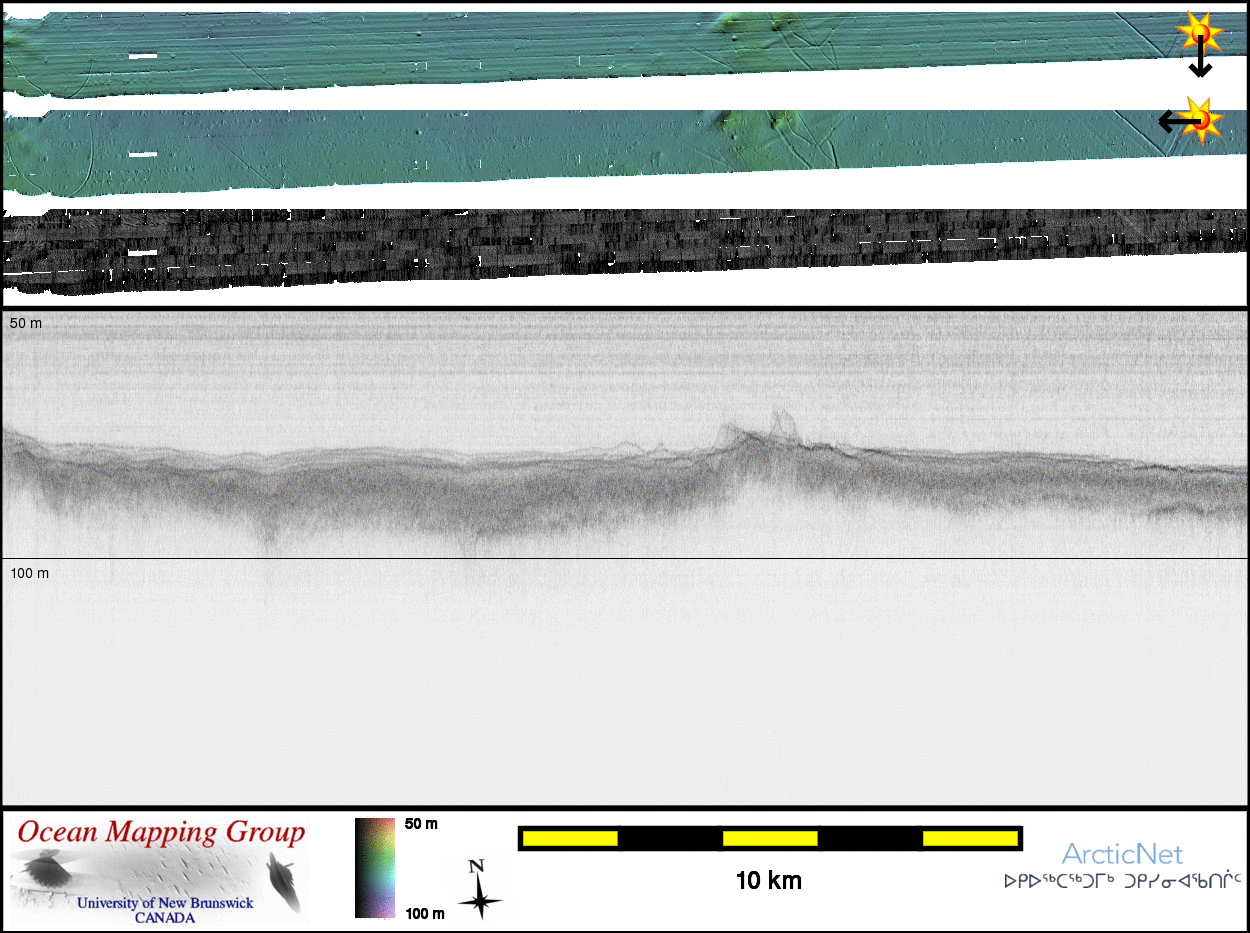Screen dimensions: 1250x933
Task: Click the seabed mound peak in the sub-bottom profile
Action: pos(778,416)
